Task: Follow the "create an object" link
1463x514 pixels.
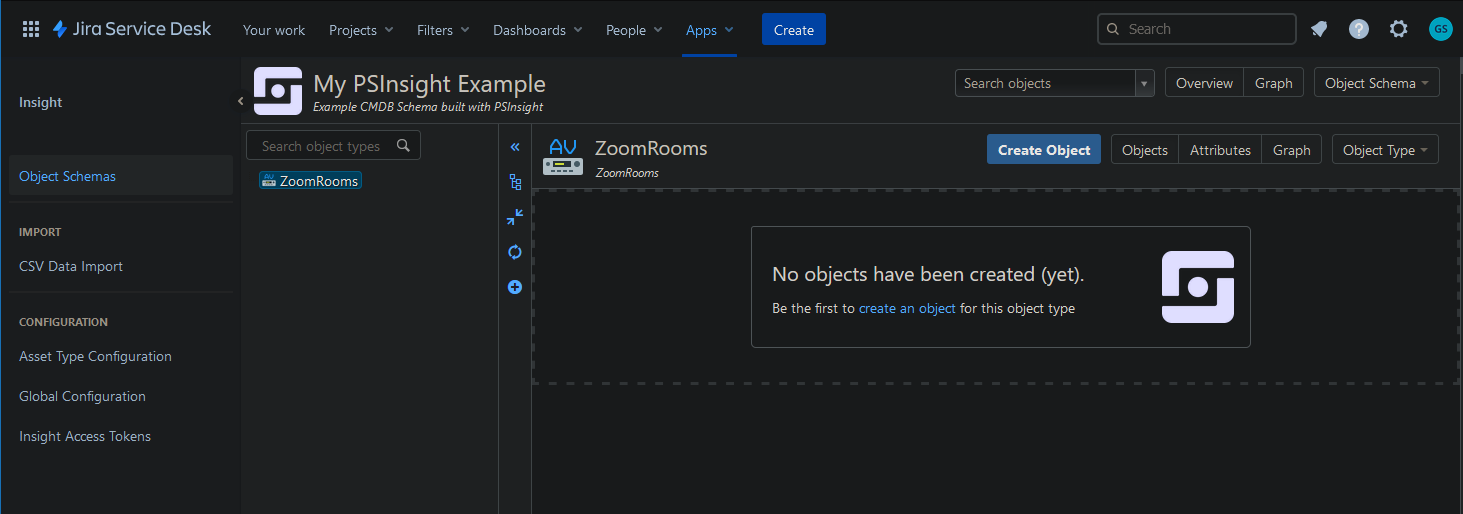Action: [907, 308]
